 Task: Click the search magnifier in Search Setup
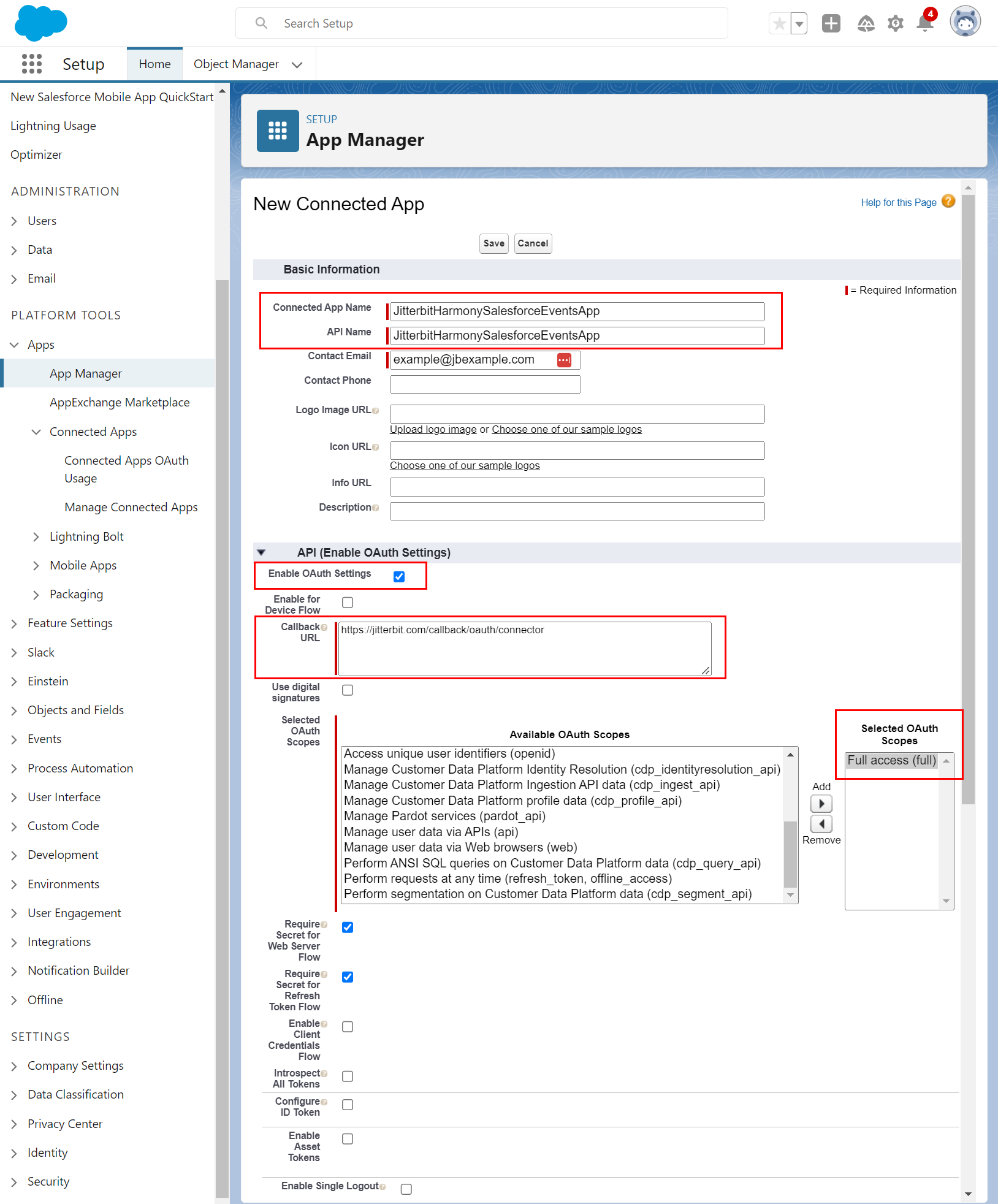pos(261,23)
